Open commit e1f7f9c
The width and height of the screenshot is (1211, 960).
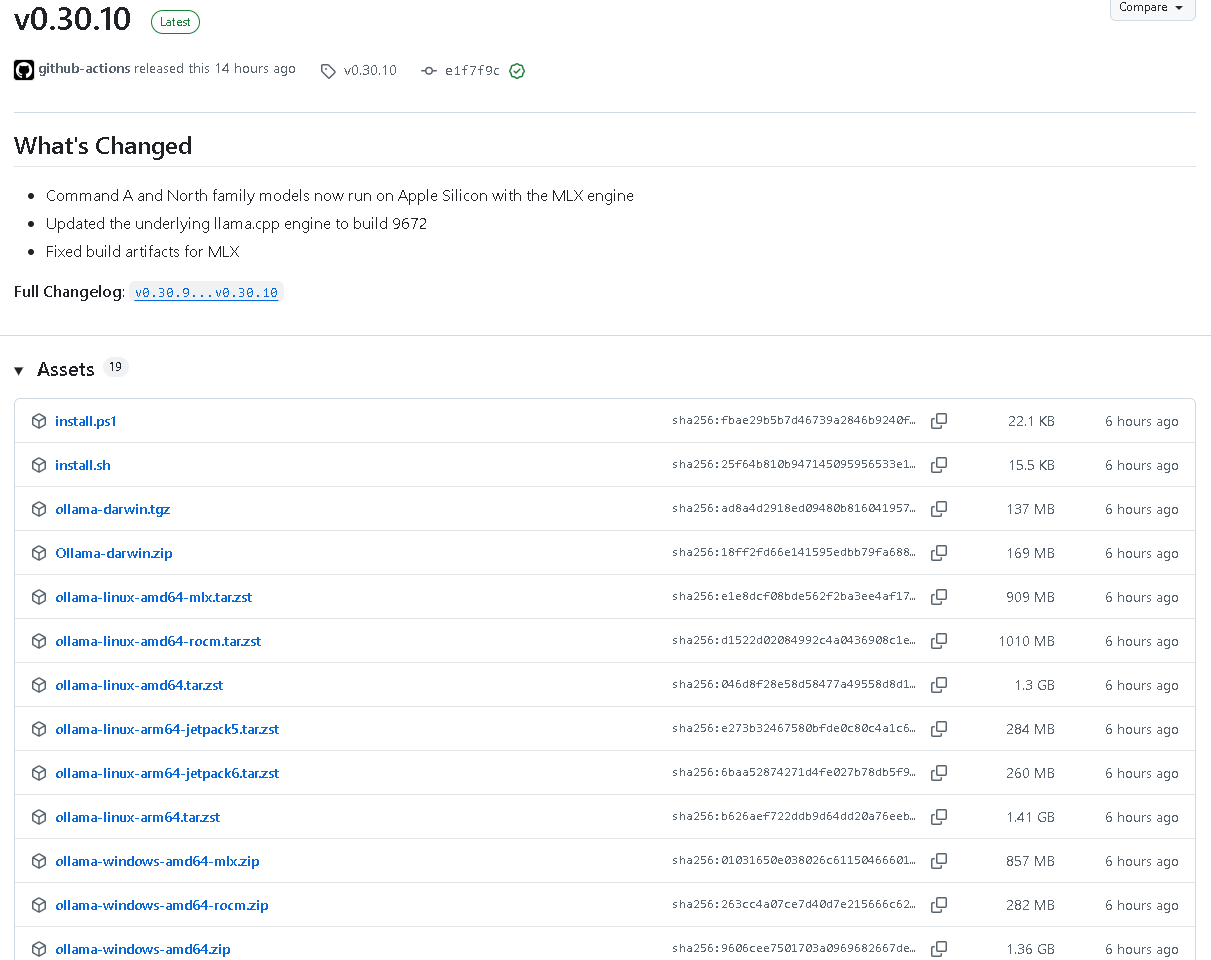click(472, 71)
